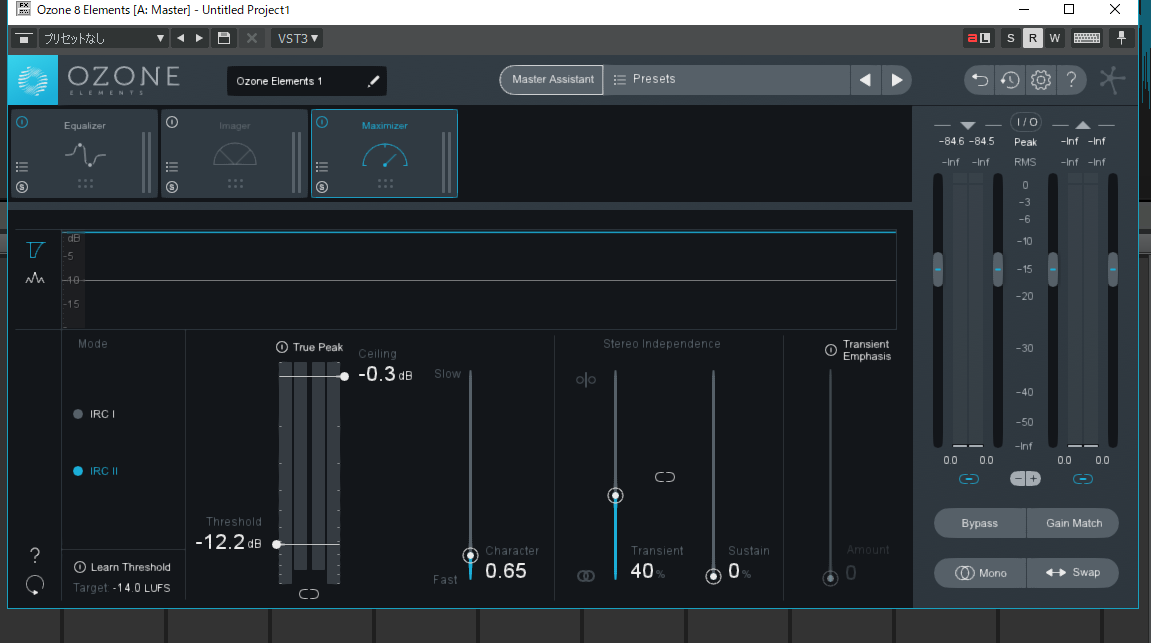Open the Equalizer module preset list icon

(x=22, y=167)
